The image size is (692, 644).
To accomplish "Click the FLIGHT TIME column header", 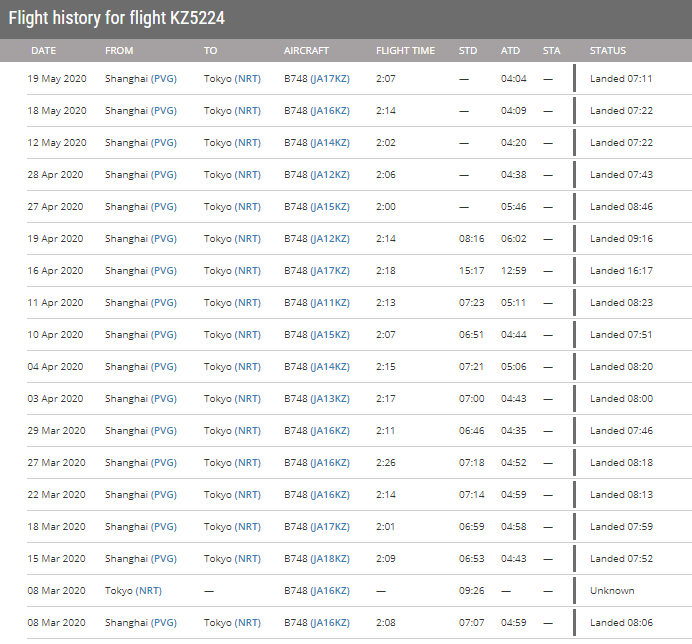I will (406, 51).
